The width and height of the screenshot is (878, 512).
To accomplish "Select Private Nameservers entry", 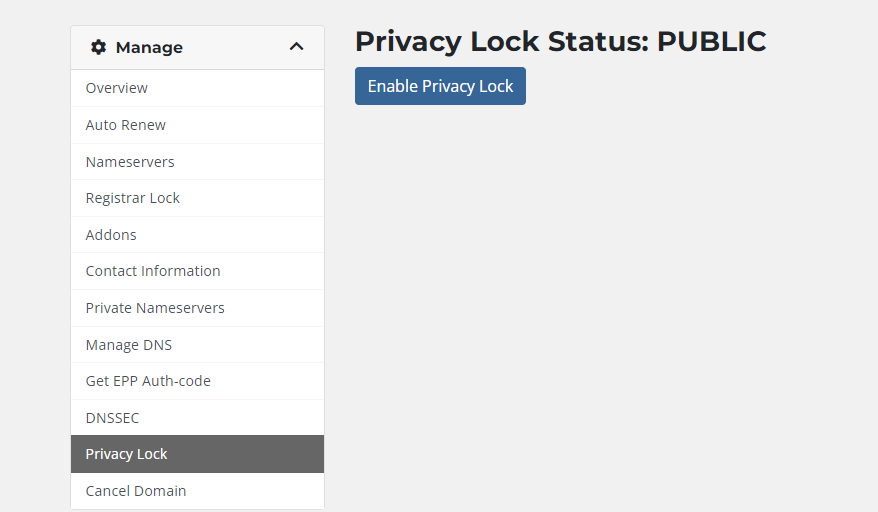I will pyautogui.click(x=197, y=308).
